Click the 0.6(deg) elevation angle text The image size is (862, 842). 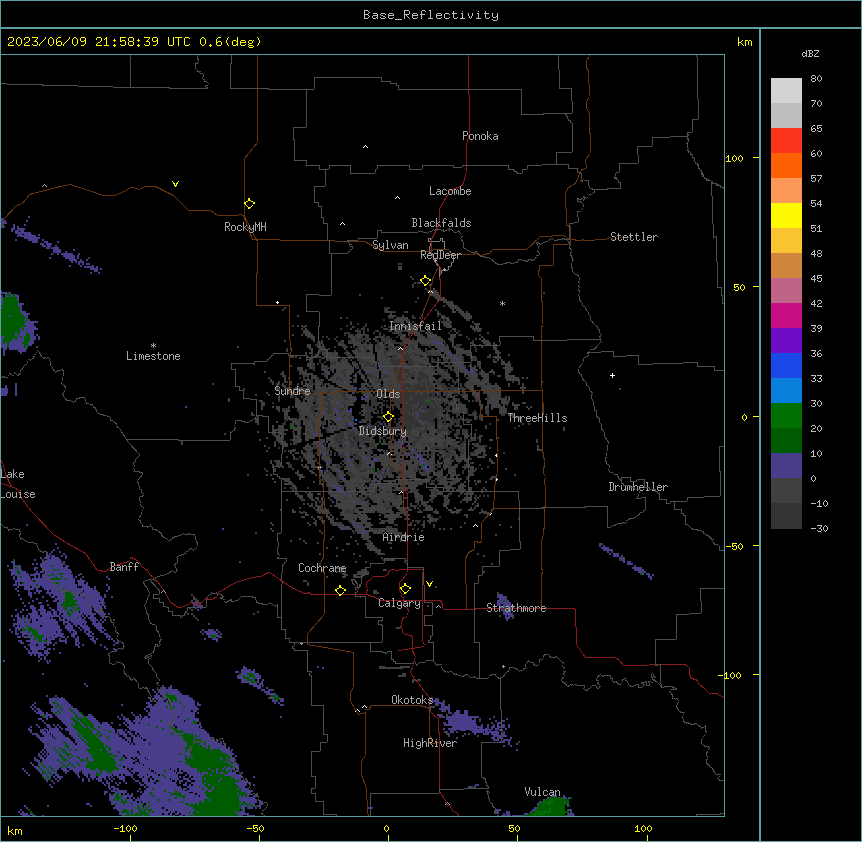point(230,42)
